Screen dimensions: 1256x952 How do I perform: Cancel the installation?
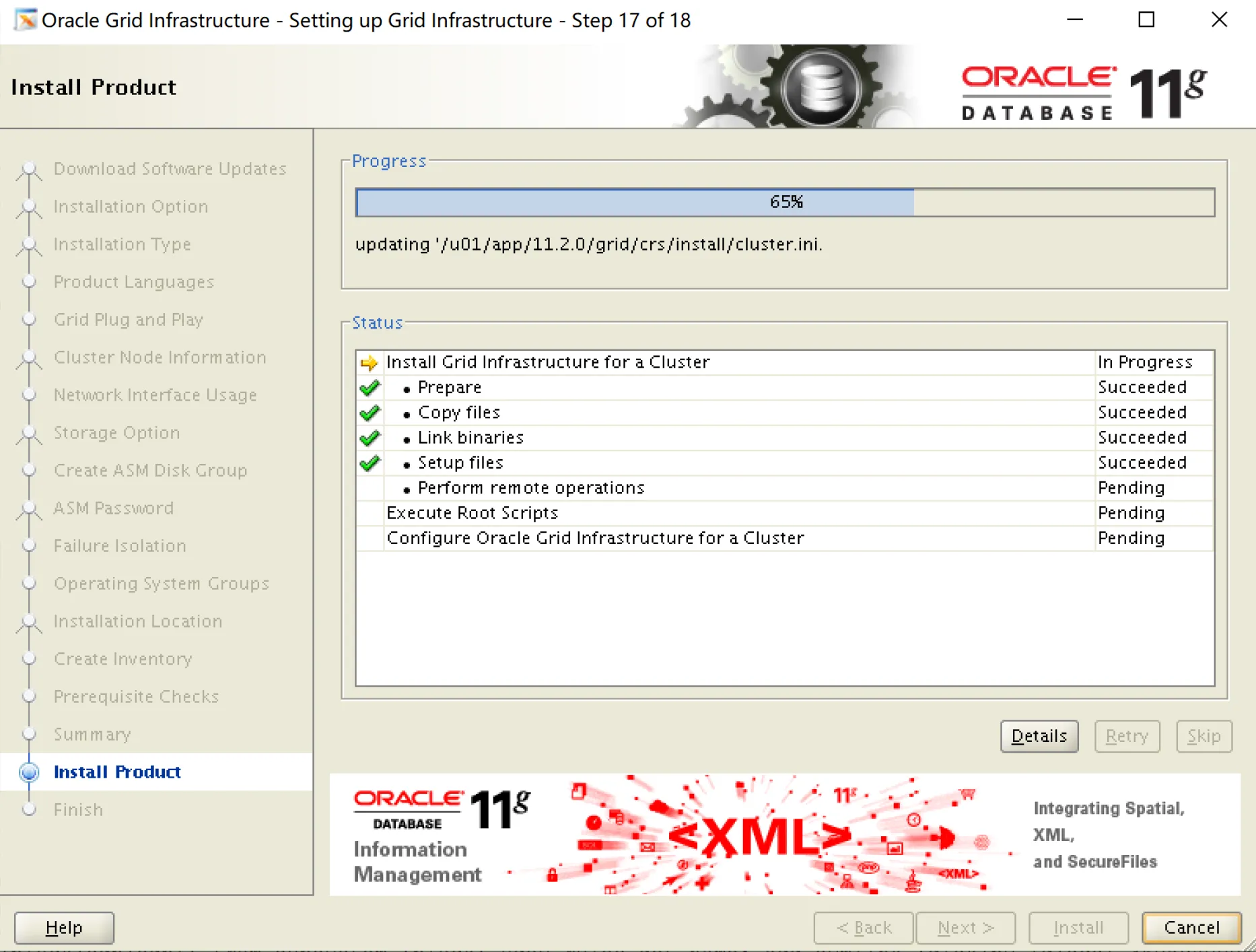[x=1191, y=927]
